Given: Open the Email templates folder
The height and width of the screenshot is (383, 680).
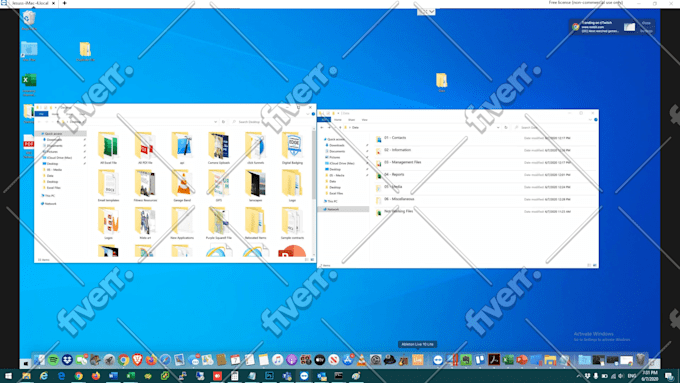Looking at the screenshot, I should pos(108,186).
